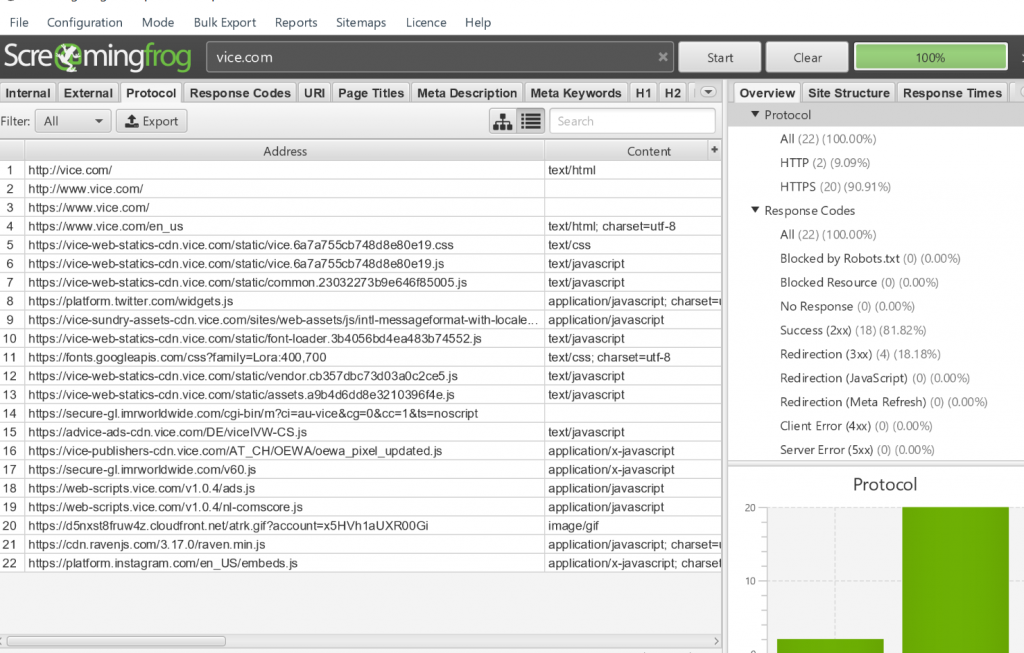The image size is (1024, 653).
Task: Open the Filter dropdown set to All
Action: [x=72, y=121]
